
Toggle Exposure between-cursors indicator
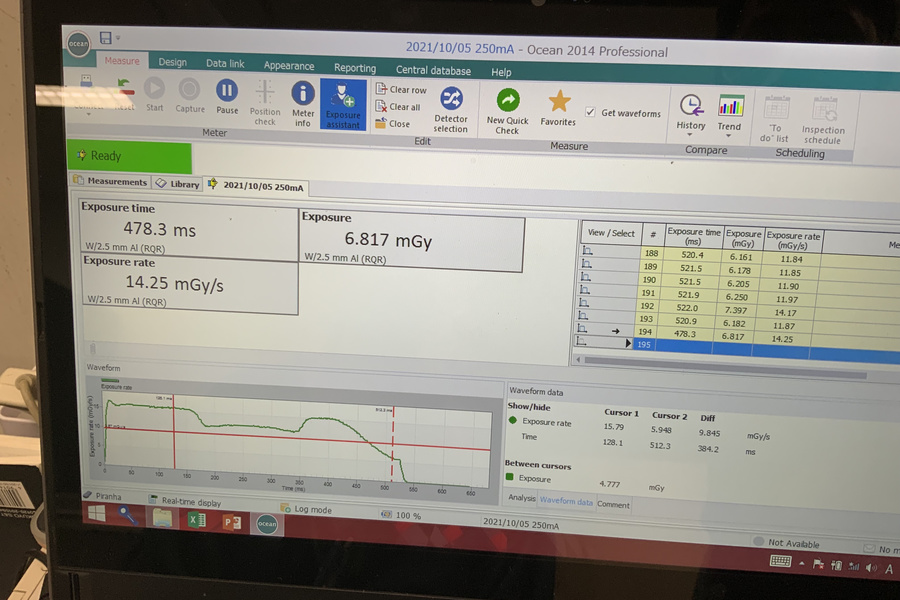point(510,478)
